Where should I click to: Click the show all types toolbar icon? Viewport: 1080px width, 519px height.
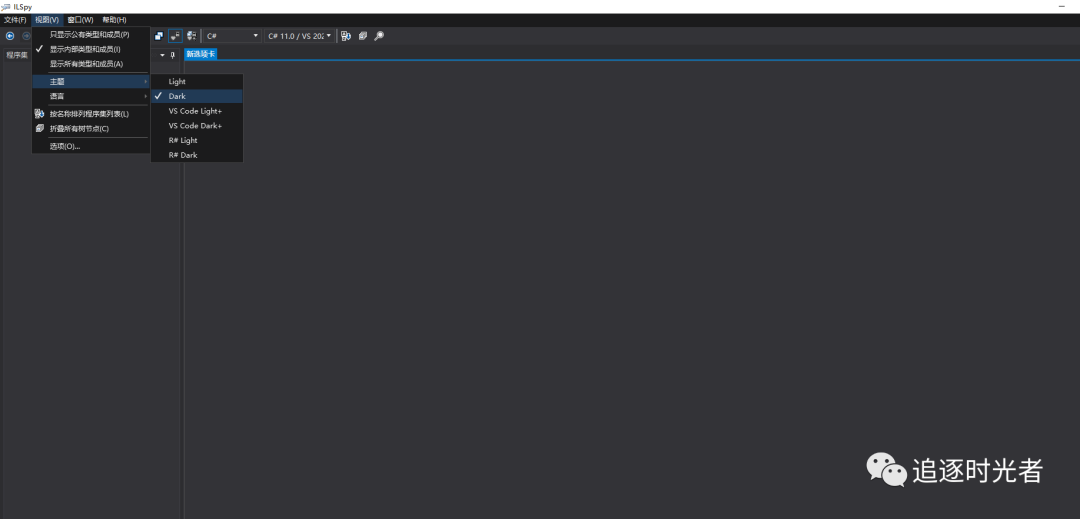(x=191, y=36)
